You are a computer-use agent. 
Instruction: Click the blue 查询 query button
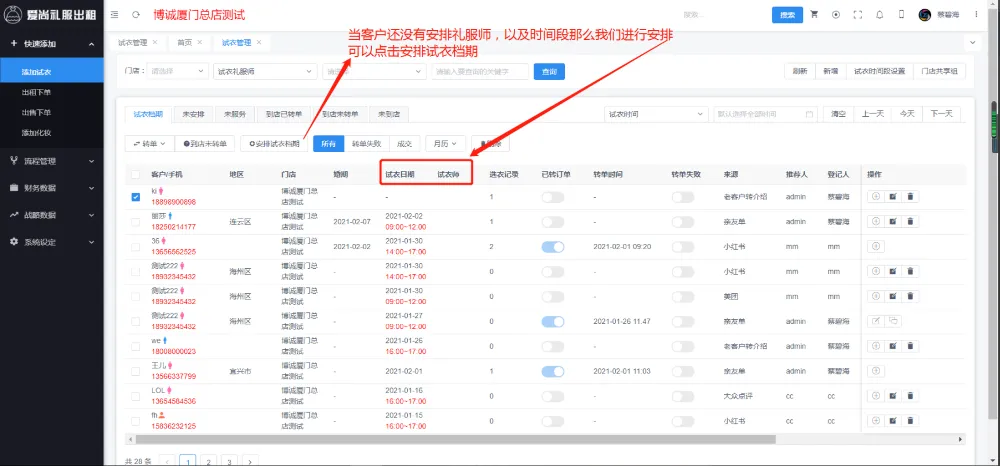[548, 72]
